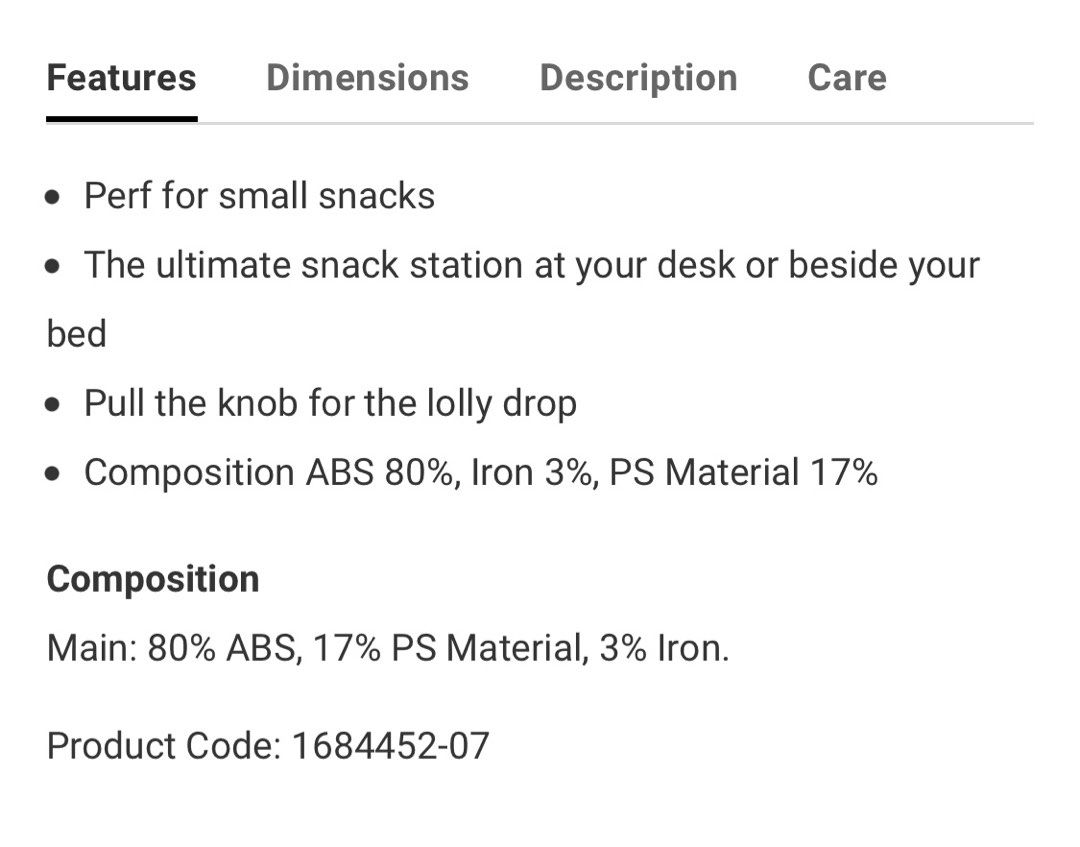Click the bullet dot before "The ultimate snack station"

(54, 266)
